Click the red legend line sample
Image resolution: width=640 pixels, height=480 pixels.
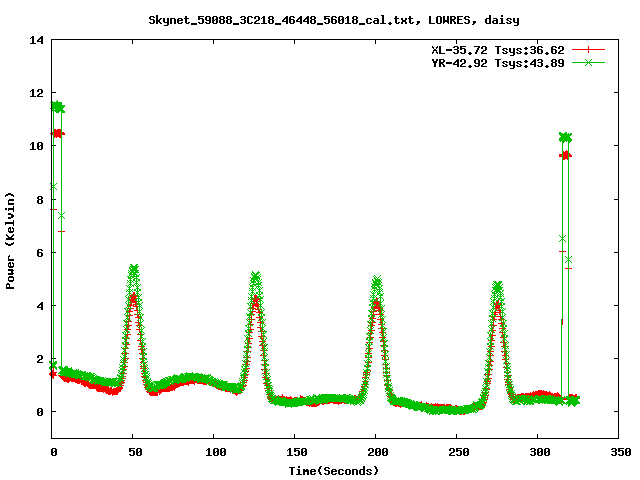tap(588, 50)
